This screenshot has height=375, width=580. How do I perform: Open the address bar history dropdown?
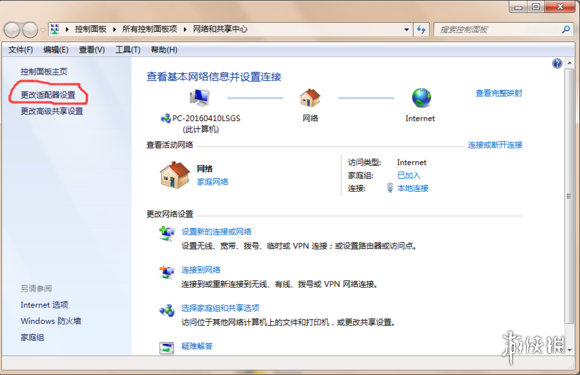click(407, 30)
